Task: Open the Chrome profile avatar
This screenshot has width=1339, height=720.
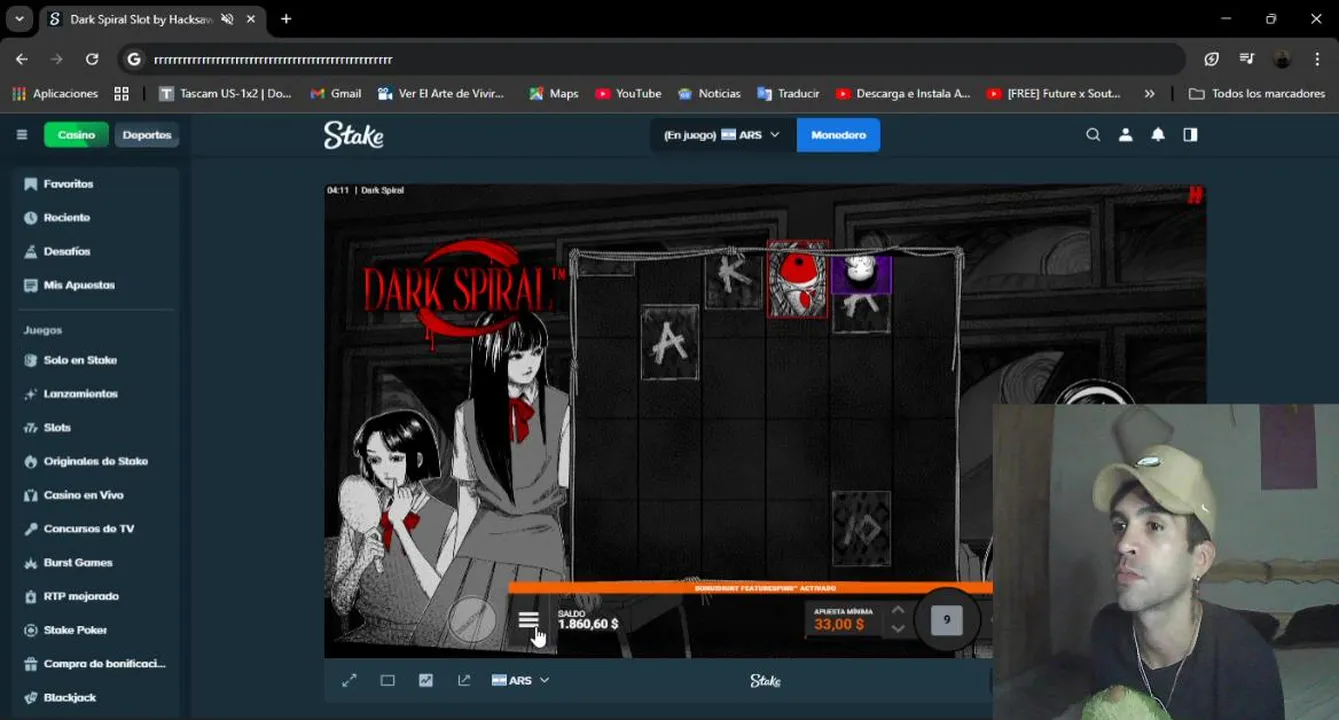Action: pos(1282,59)
